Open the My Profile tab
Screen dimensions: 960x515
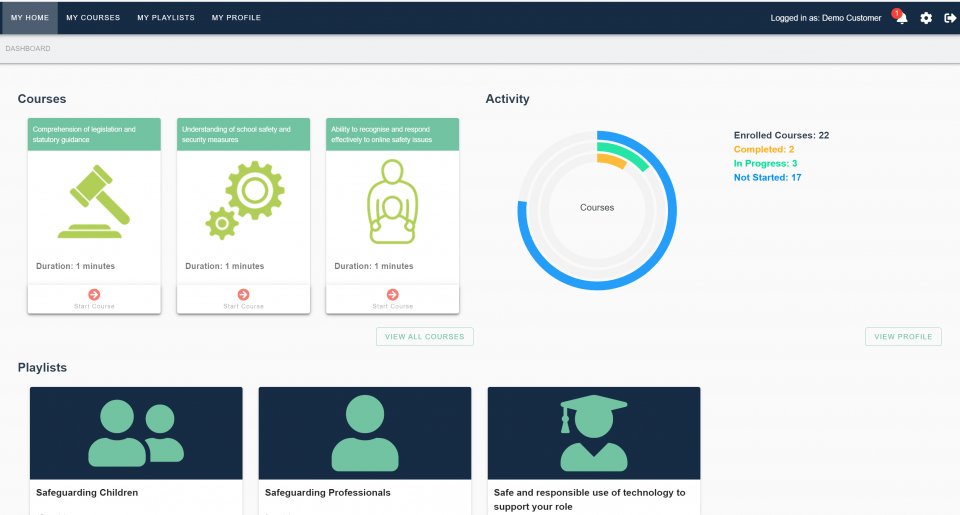236,18
